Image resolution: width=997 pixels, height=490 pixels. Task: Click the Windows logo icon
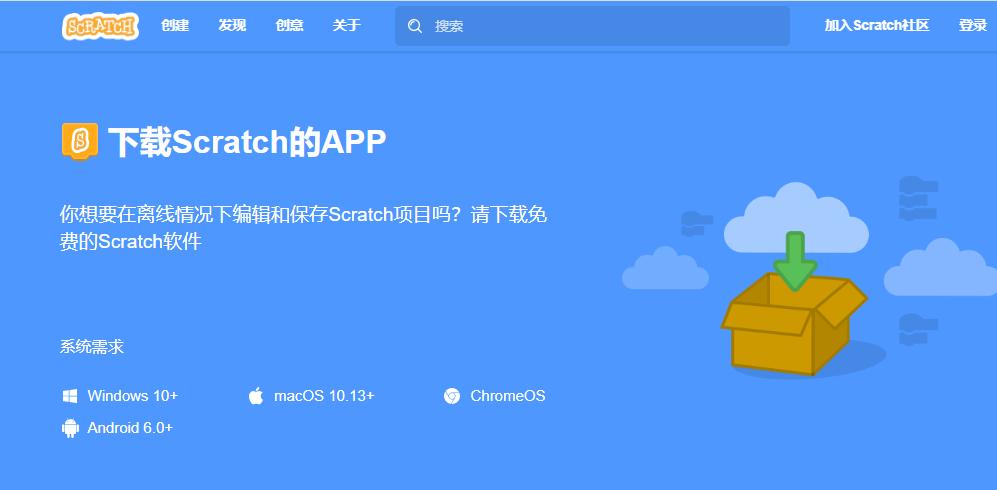(70, 396)
